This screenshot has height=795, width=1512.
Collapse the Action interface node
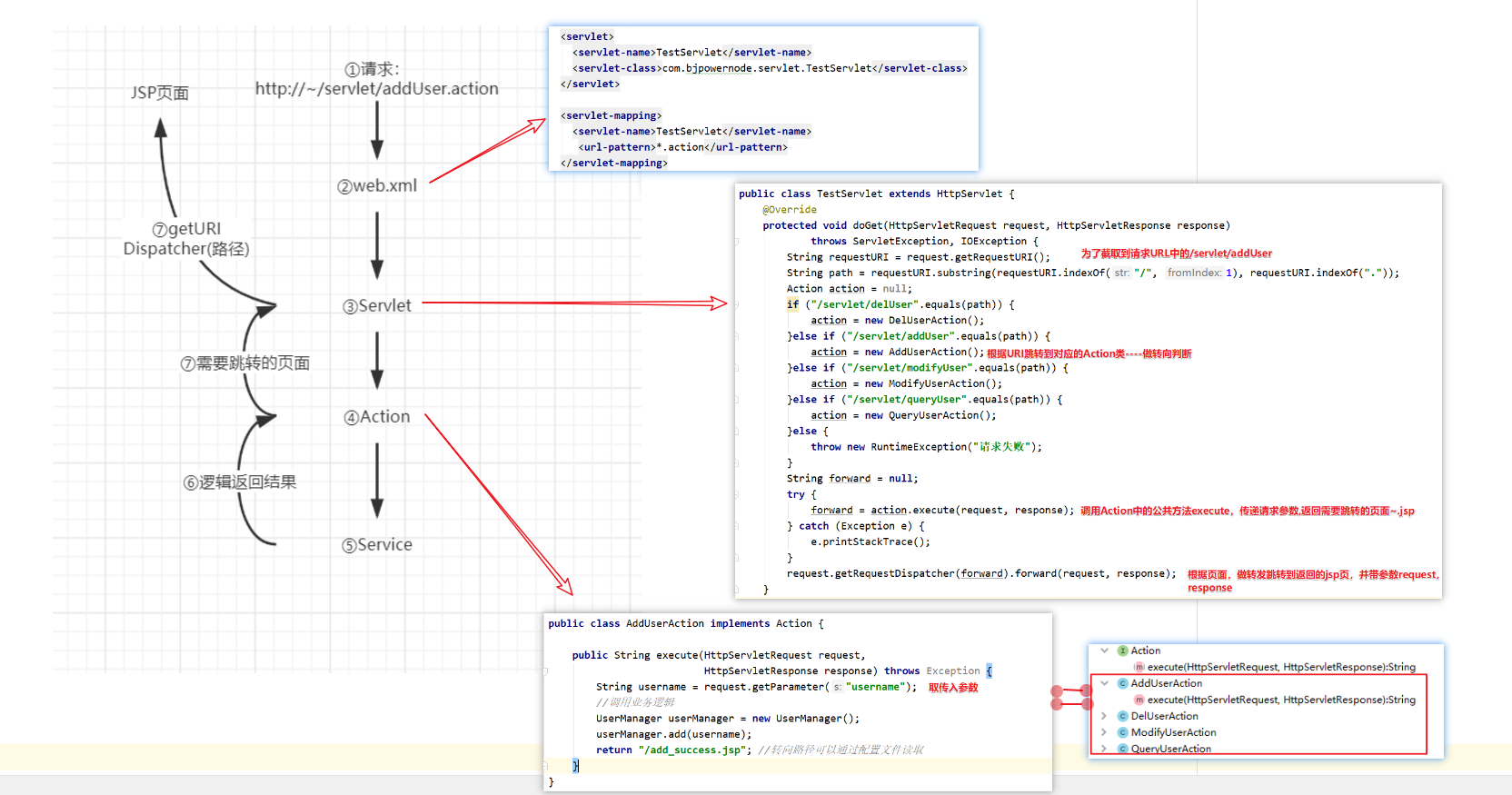click(x=1104, y=651)
